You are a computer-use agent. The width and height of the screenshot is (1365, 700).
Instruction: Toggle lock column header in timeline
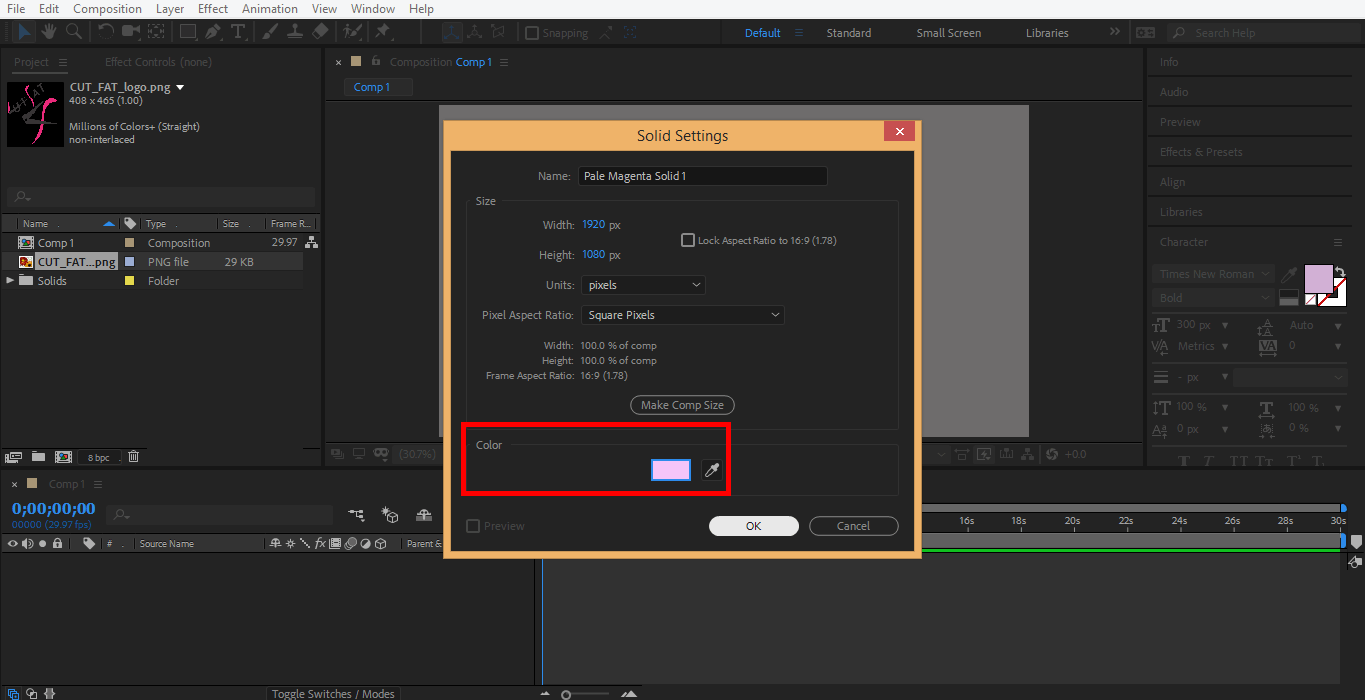[58, 544]
